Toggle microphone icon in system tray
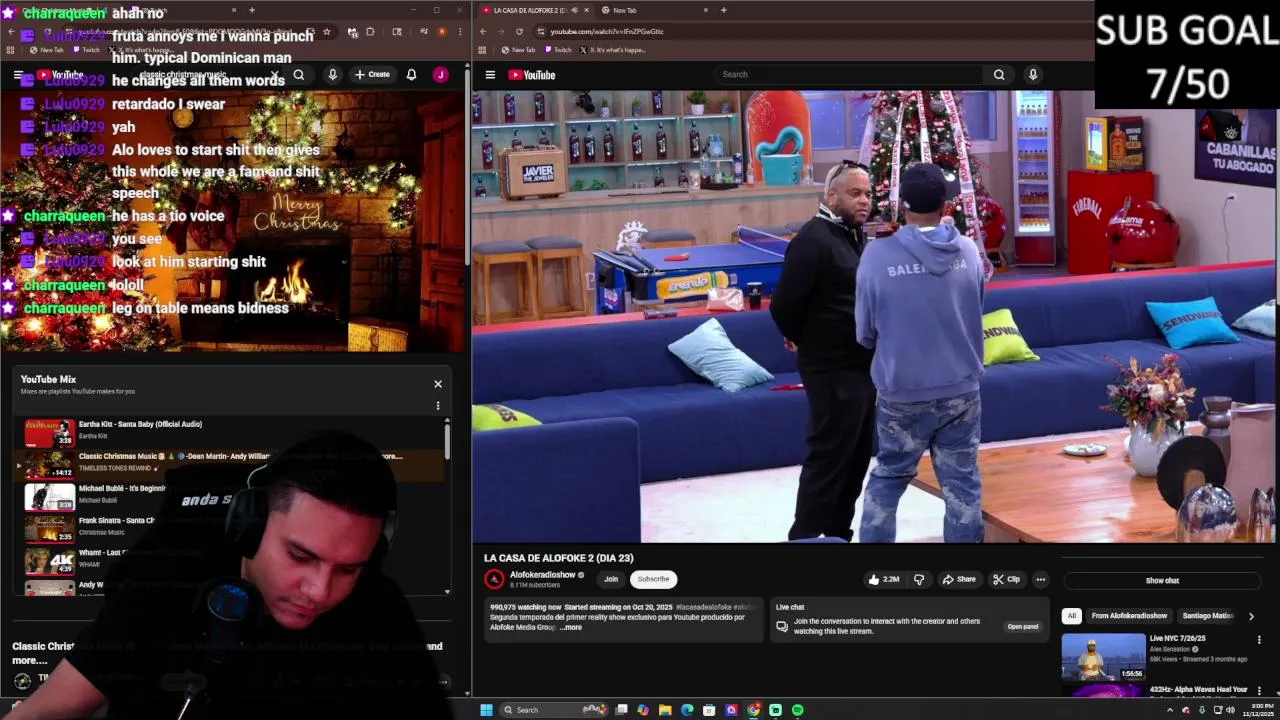The height and width of the screenshot is (720, 1280). tap(1202, 710)
